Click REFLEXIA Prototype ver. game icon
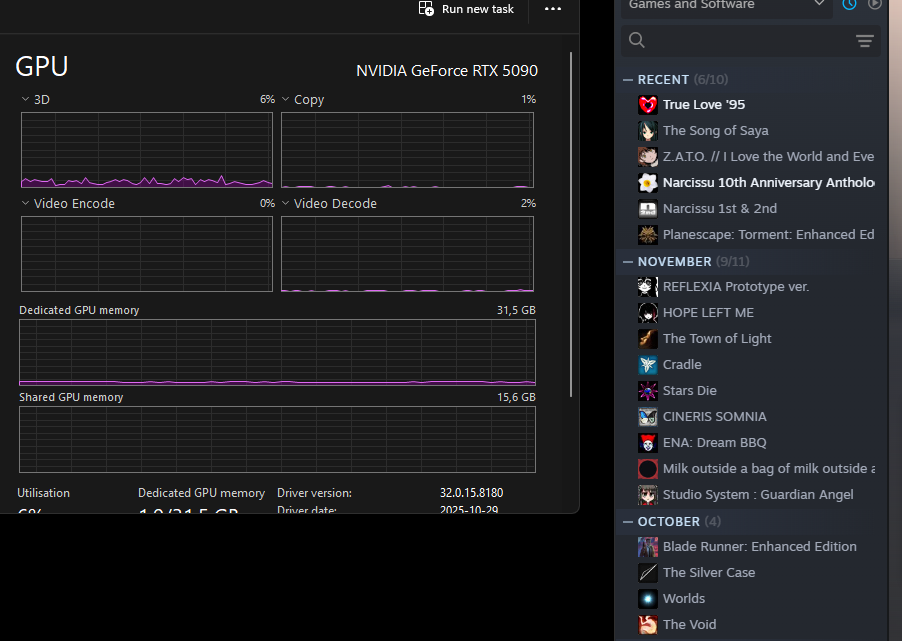Image resolution: width=902 pixels, height=641 pixels. [648, 287]
